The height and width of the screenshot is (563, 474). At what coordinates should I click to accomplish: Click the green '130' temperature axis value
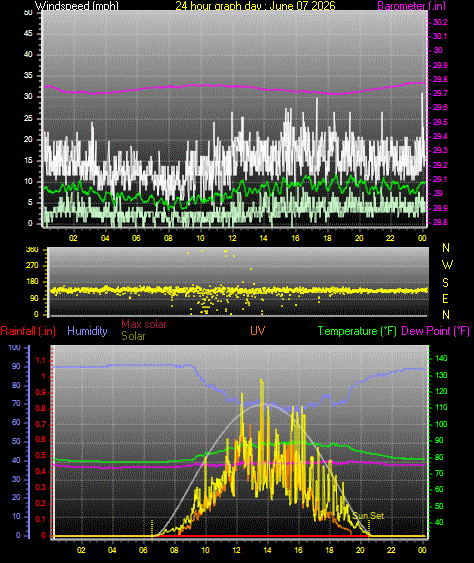(441, 375)
